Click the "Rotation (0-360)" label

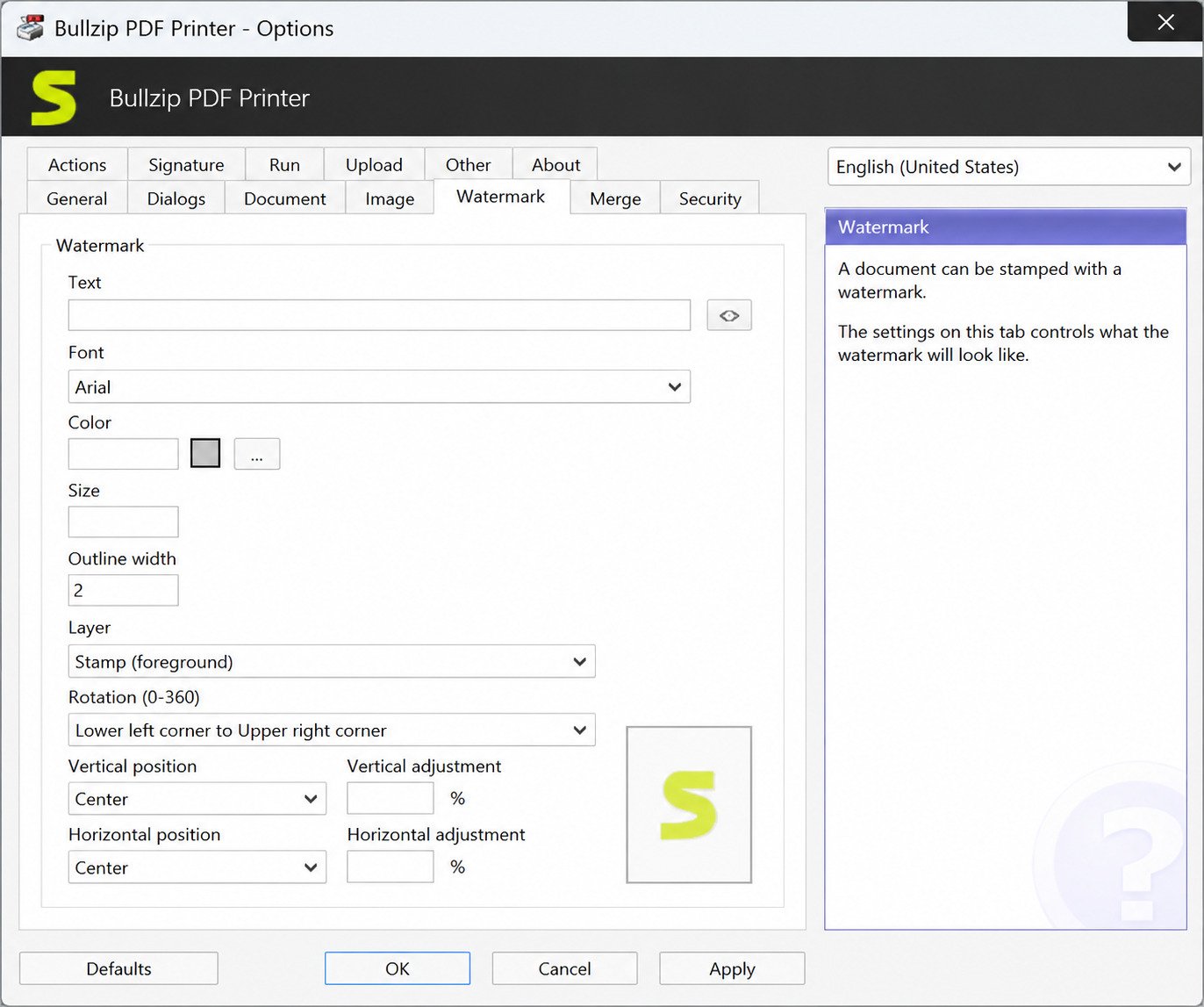(134, 697)
